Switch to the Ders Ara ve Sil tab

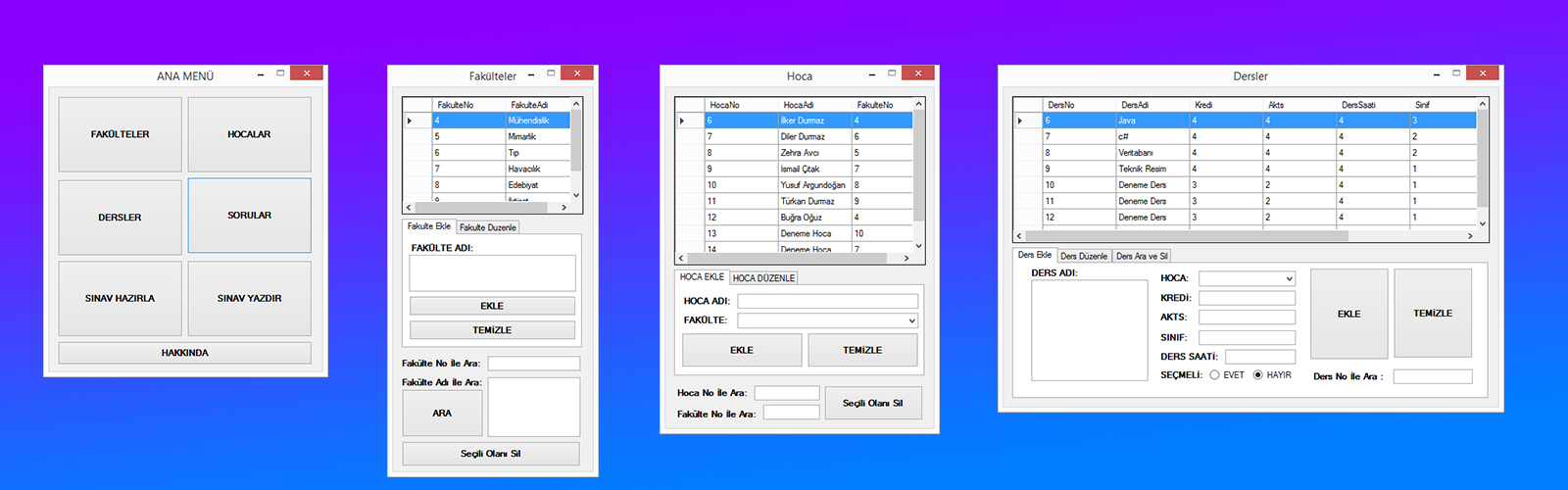click(1142, 256)
